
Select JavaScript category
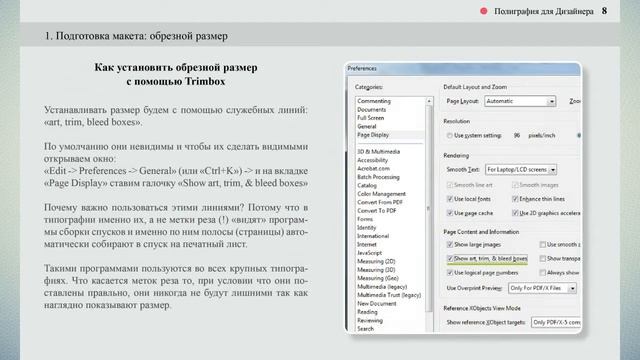tap(369, 253)
